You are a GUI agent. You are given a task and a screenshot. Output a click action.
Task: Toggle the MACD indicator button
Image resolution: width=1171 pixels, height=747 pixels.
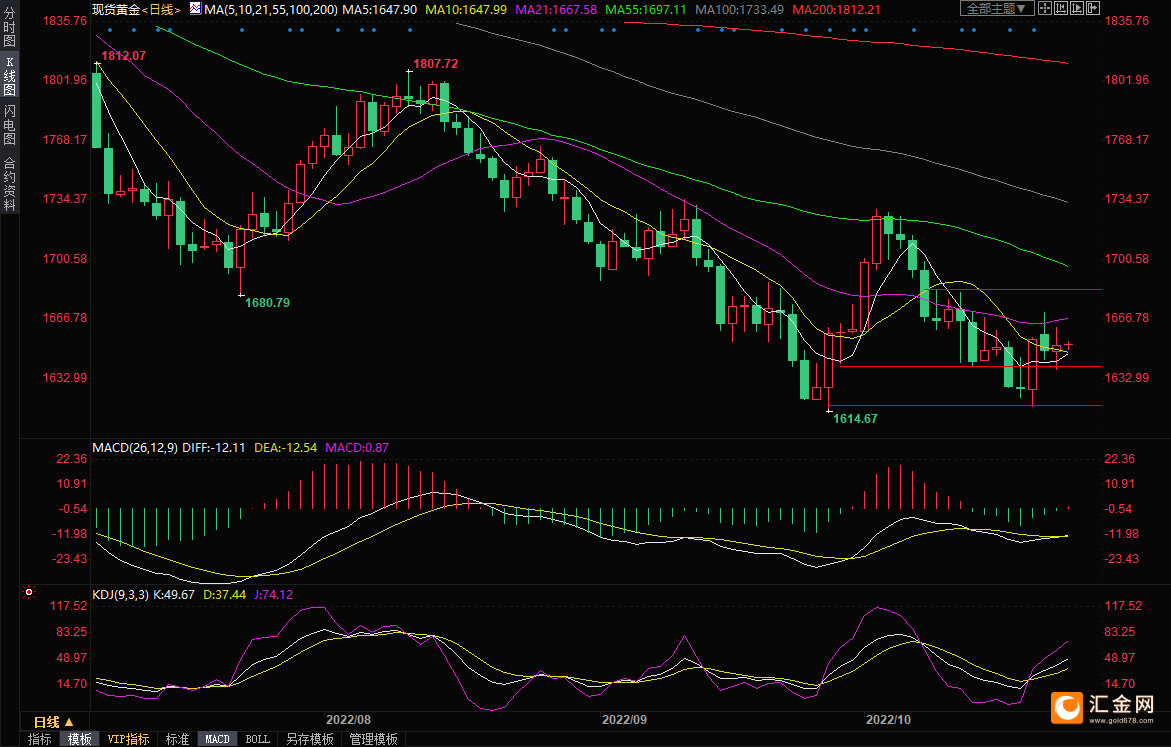(217, 739)
